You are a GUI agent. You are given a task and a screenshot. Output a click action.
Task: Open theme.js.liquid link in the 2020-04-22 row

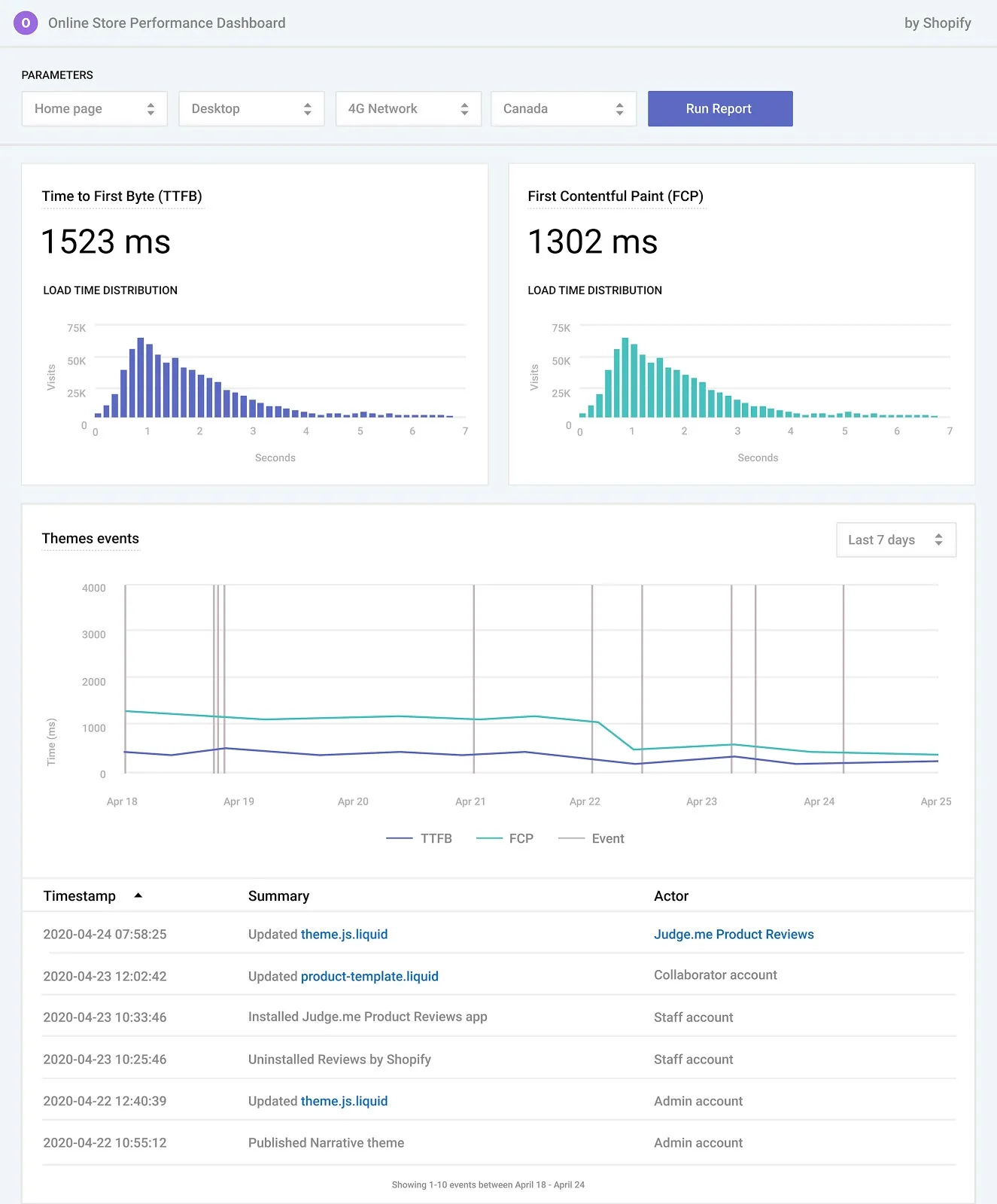pos(344,1101)
